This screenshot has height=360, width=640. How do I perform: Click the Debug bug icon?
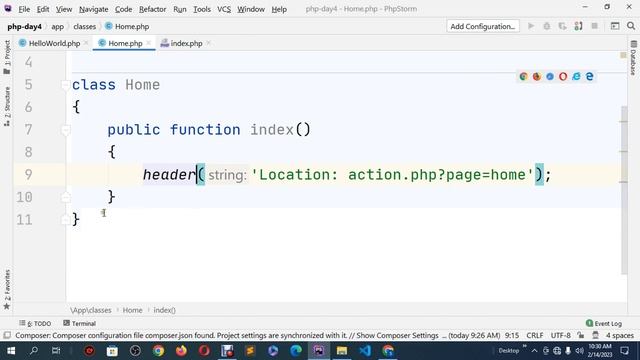point(547,26)
